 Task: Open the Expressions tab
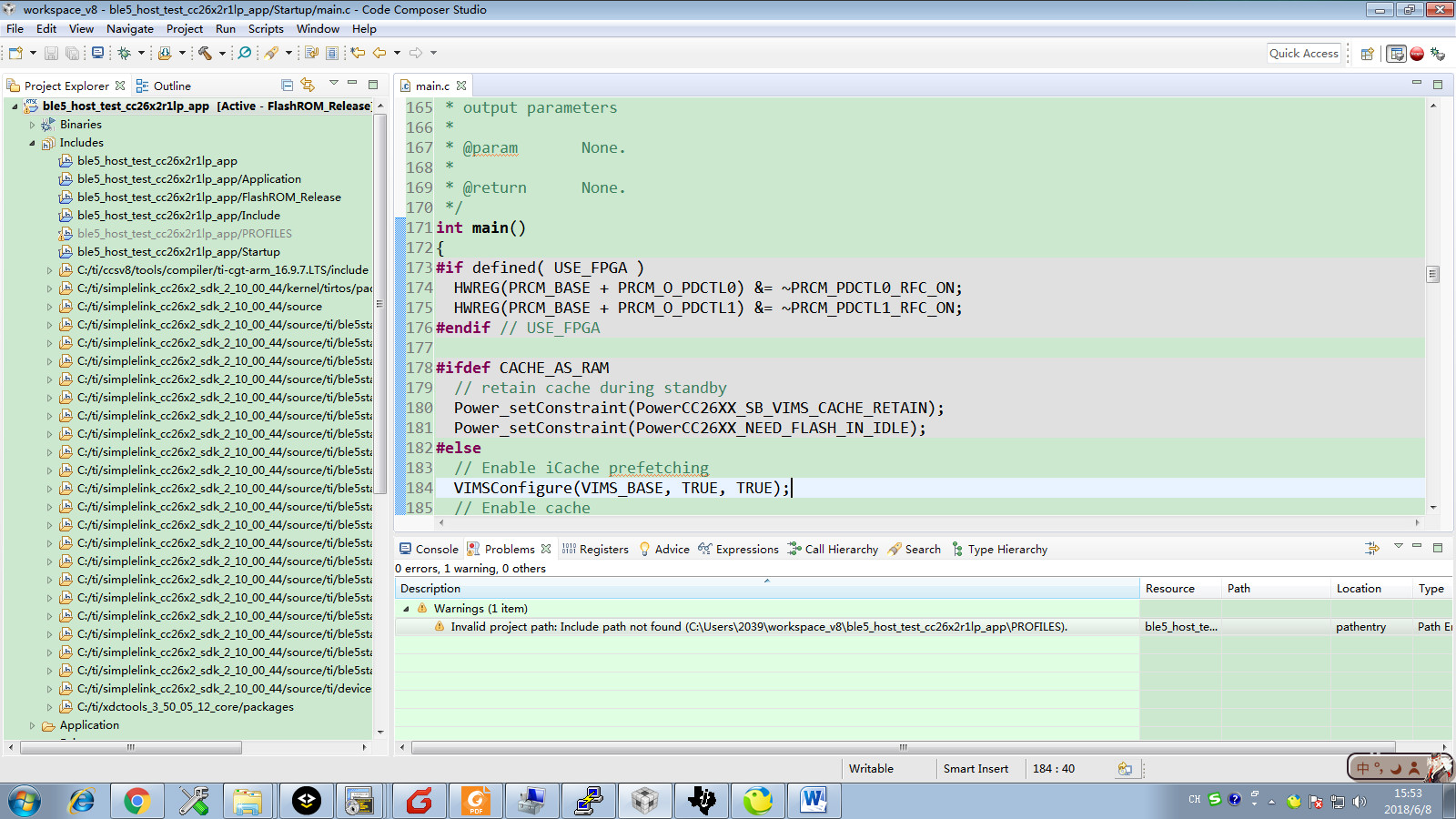pos(738,549)
